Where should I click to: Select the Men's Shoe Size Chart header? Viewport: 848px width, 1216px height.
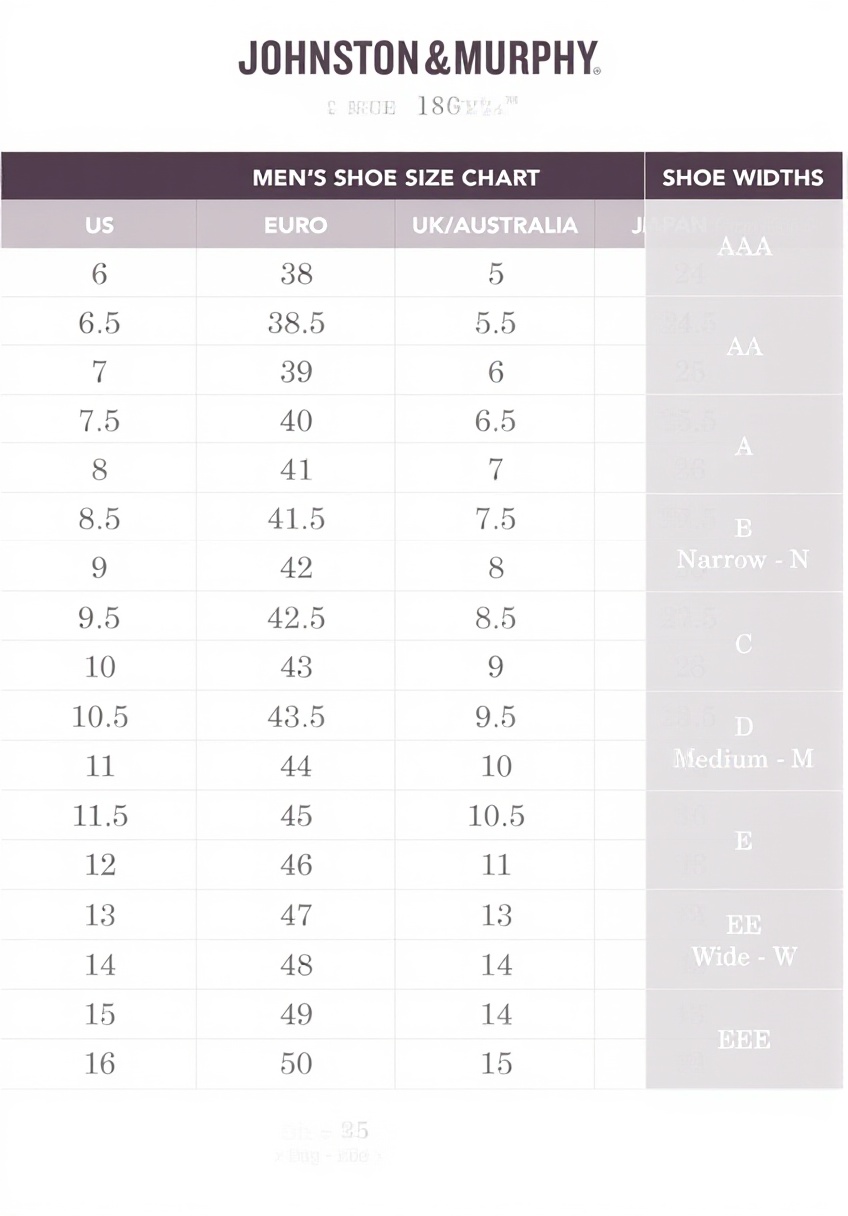396,178
